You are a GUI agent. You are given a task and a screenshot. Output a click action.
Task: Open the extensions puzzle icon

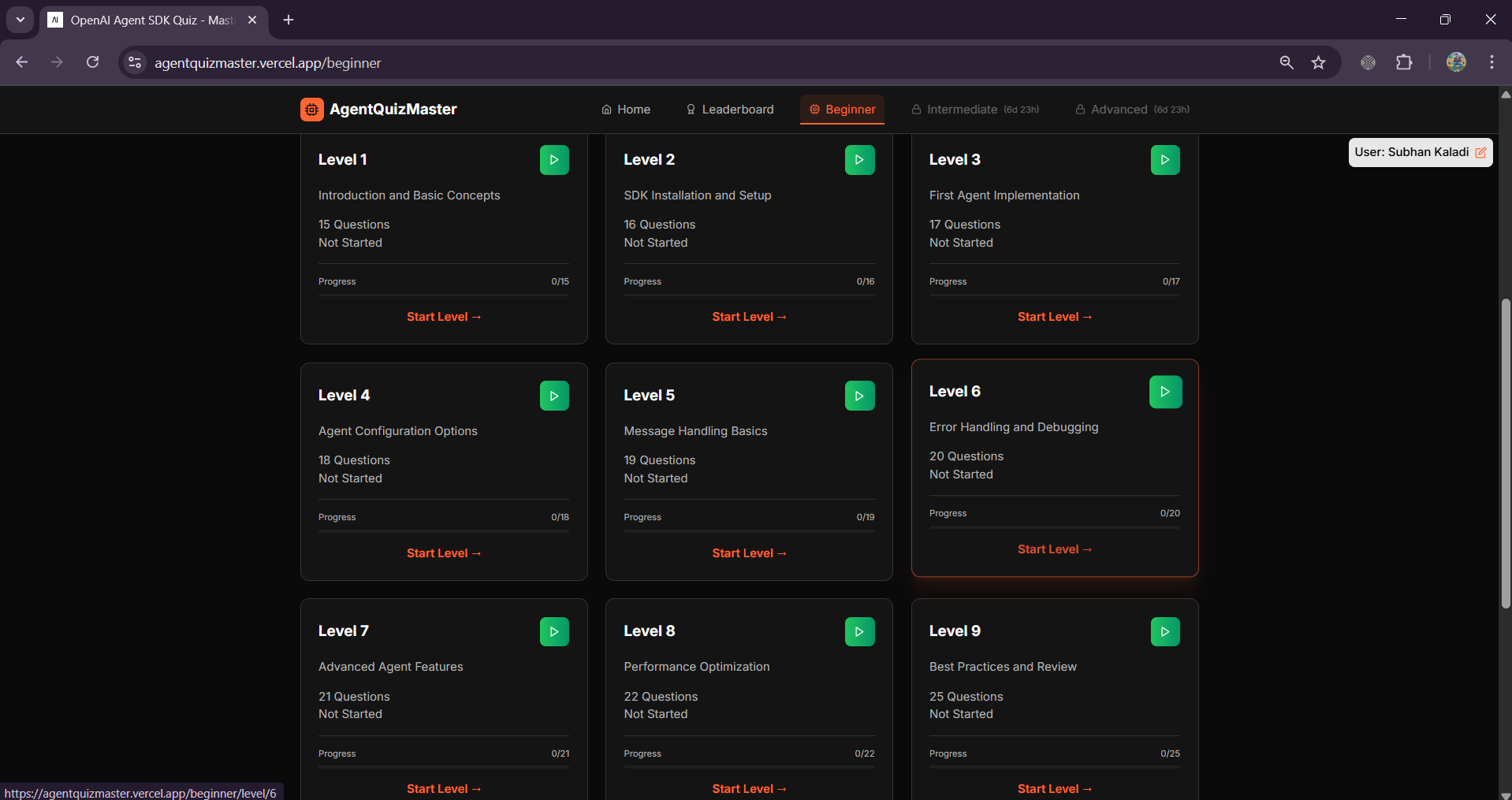[1404, 62]
